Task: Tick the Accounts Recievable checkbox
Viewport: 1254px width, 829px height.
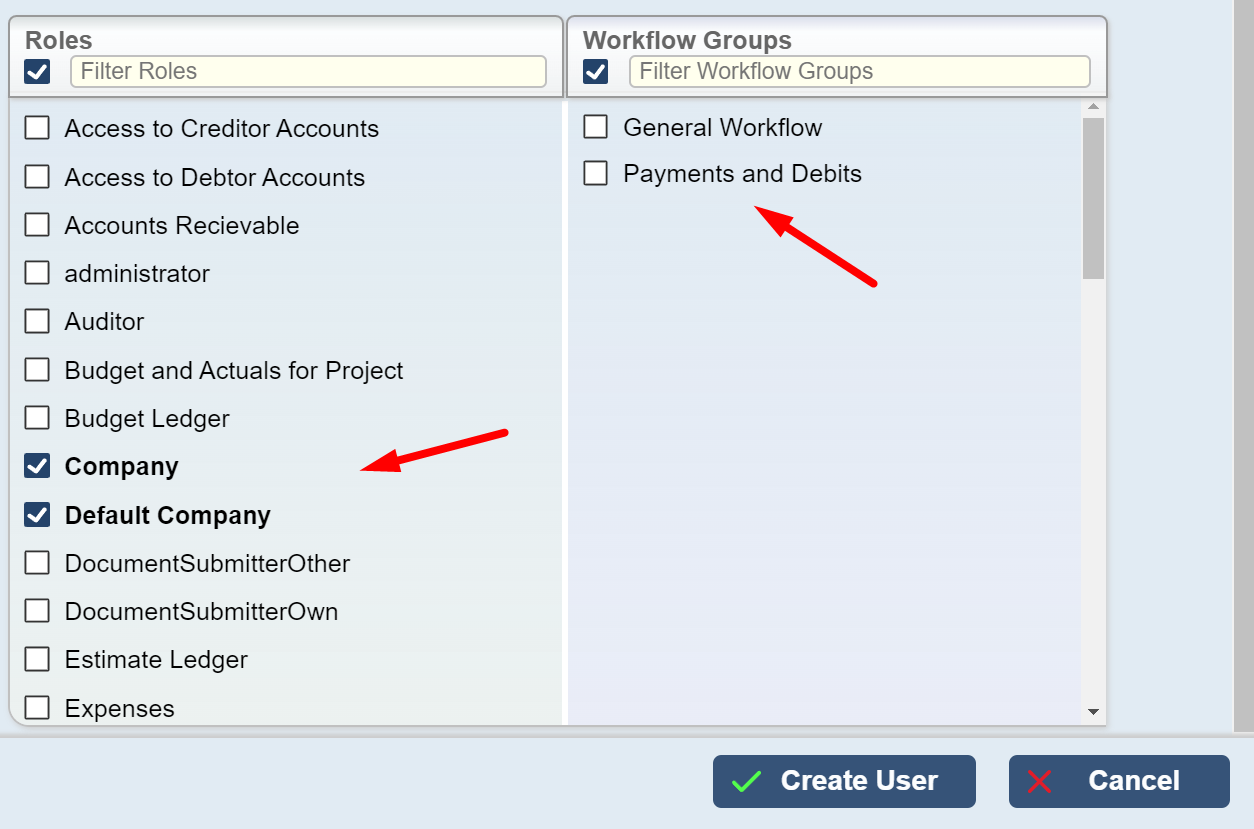Action: [x=37, y=225]
